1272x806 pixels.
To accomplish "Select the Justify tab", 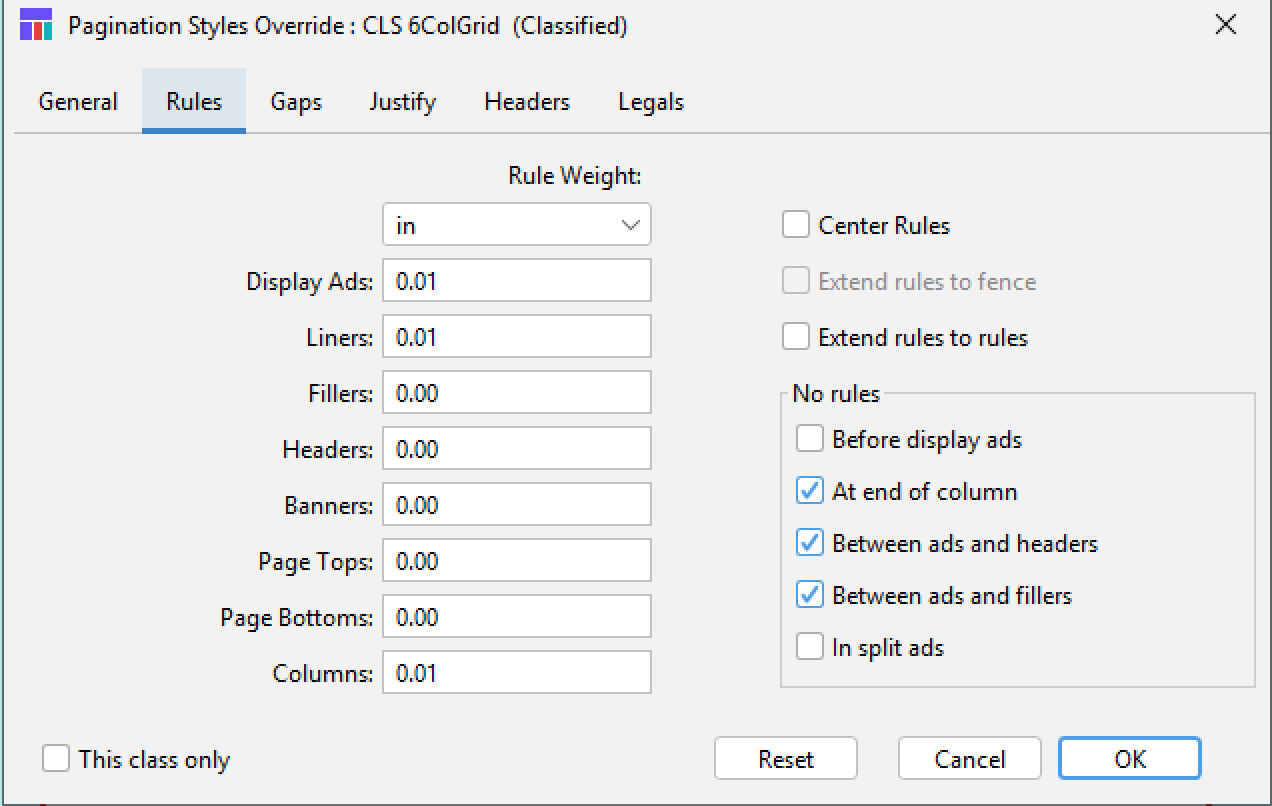I will (402, 102).
